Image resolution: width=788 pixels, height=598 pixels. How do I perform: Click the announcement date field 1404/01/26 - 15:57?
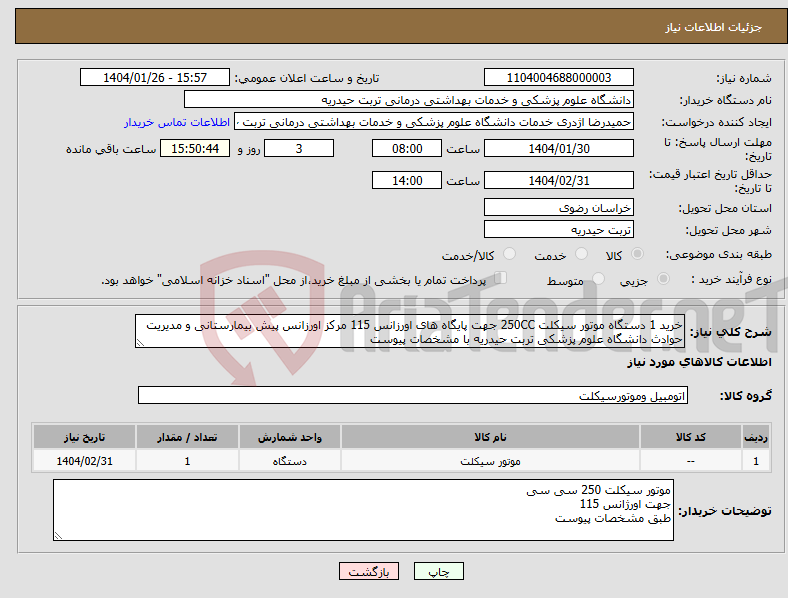155,77
